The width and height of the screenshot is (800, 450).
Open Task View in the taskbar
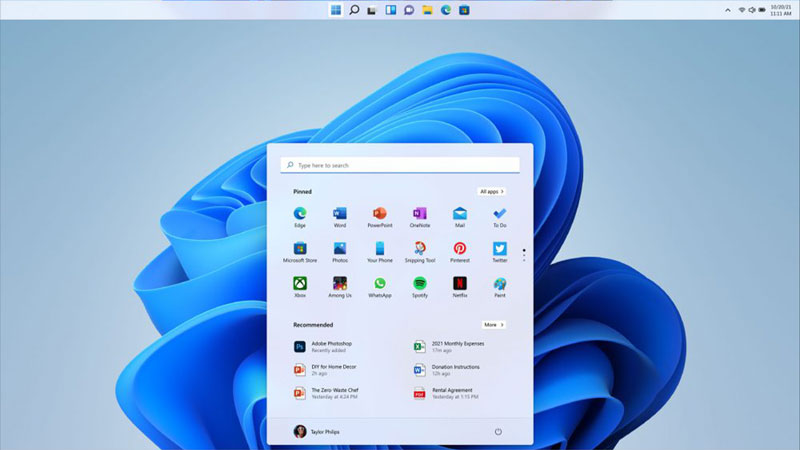point(372,10)
